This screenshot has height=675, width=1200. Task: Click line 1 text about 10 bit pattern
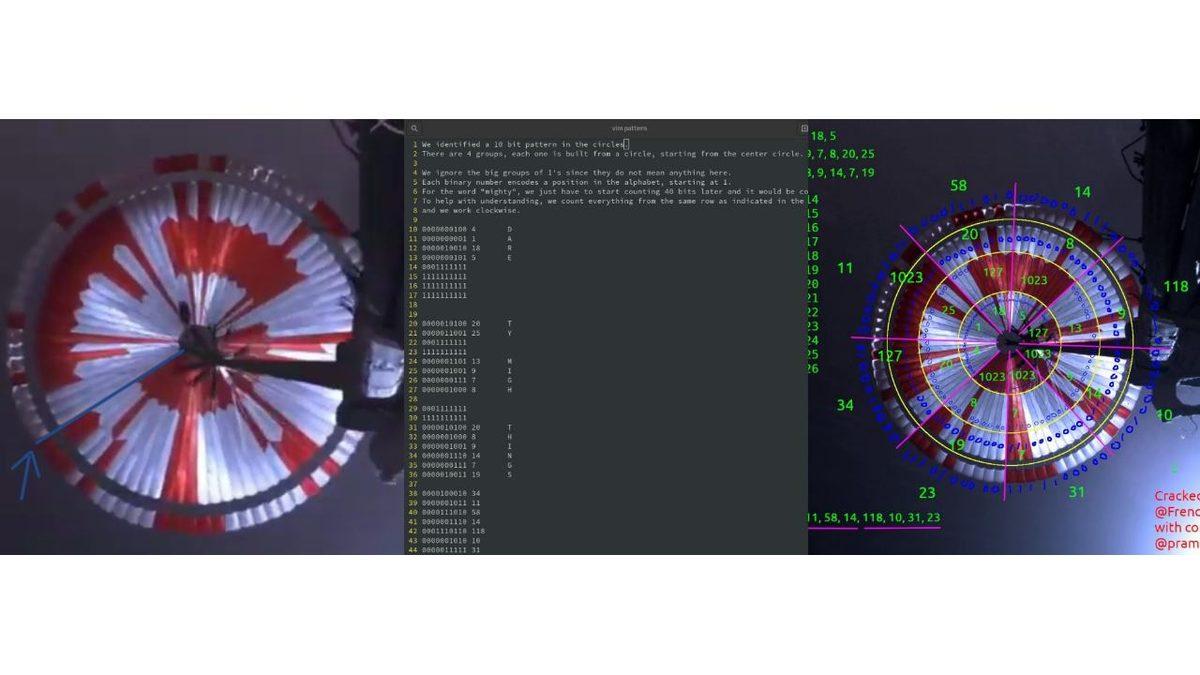tap(520, 144)
